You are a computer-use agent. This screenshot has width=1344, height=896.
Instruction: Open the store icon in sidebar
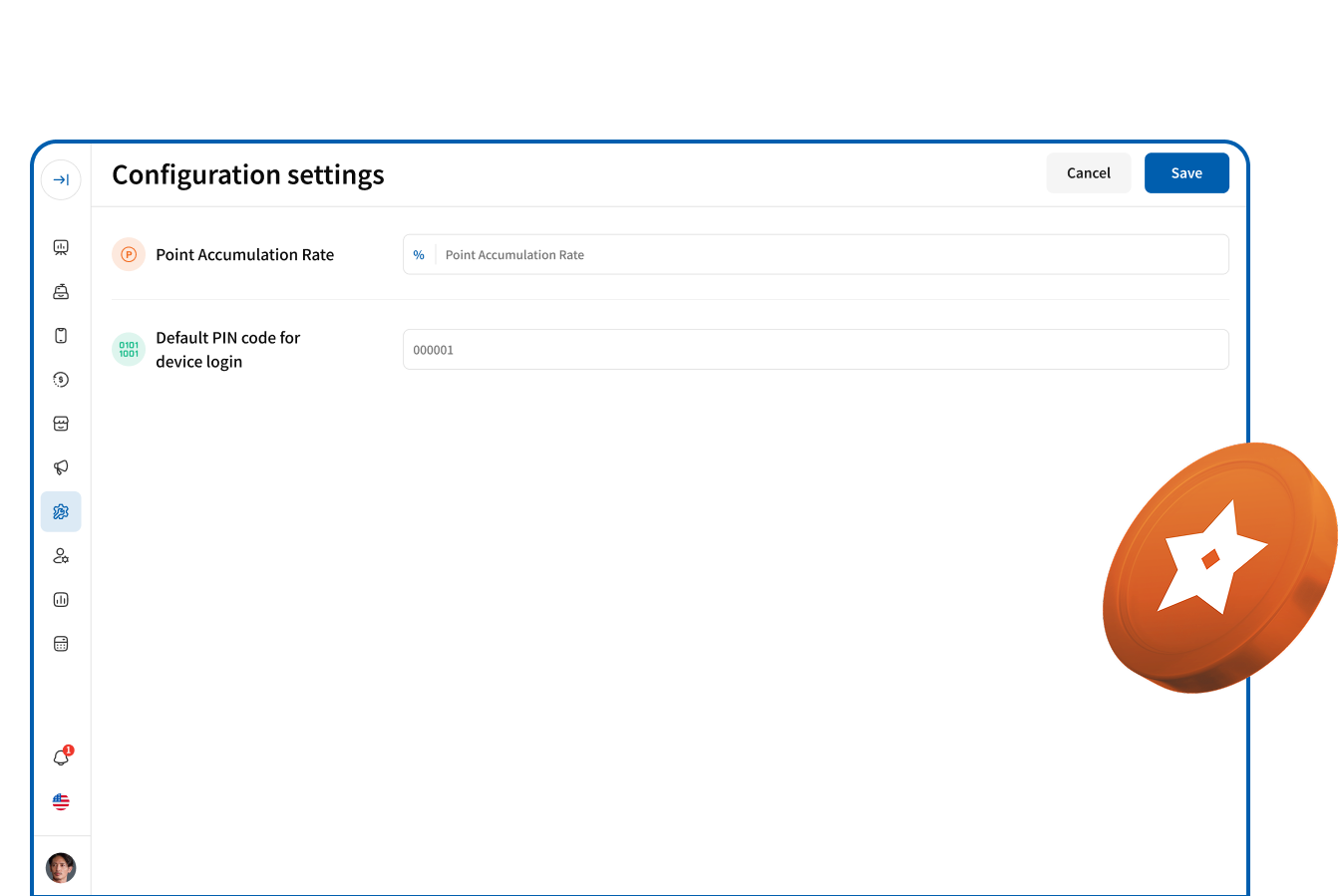(x=61, y=424)
